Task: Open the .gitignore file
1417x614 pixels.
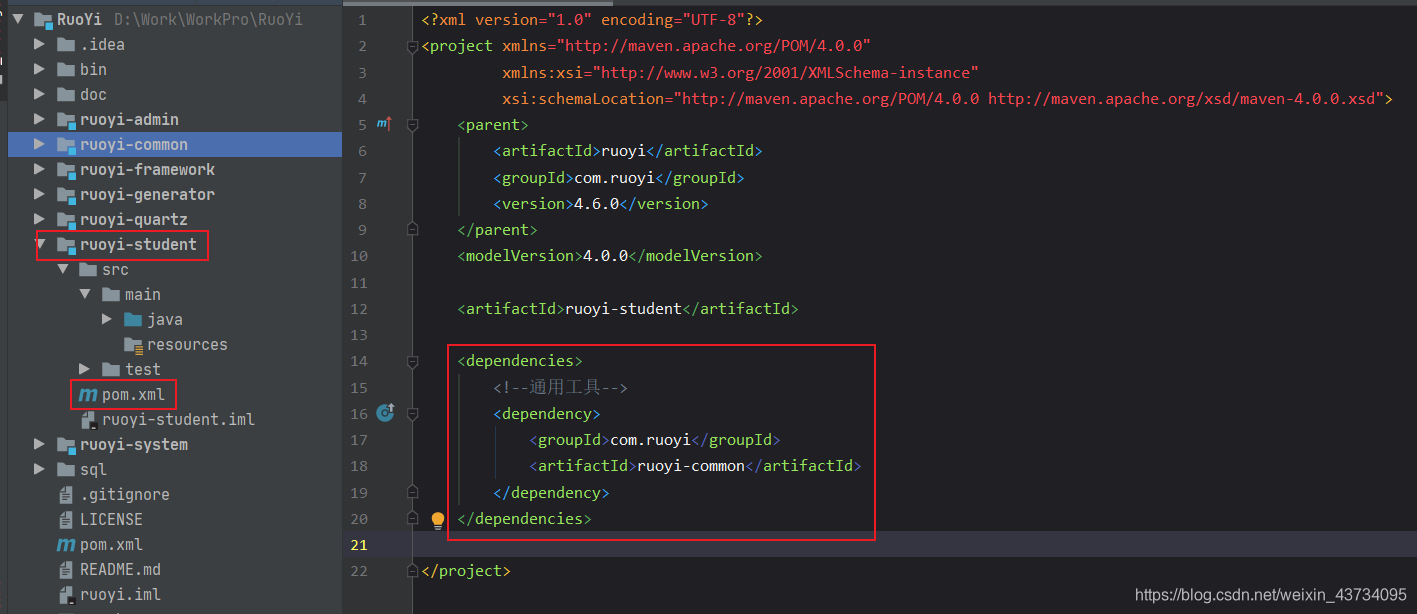Action: pyautogui.click(x=125, y=495)
